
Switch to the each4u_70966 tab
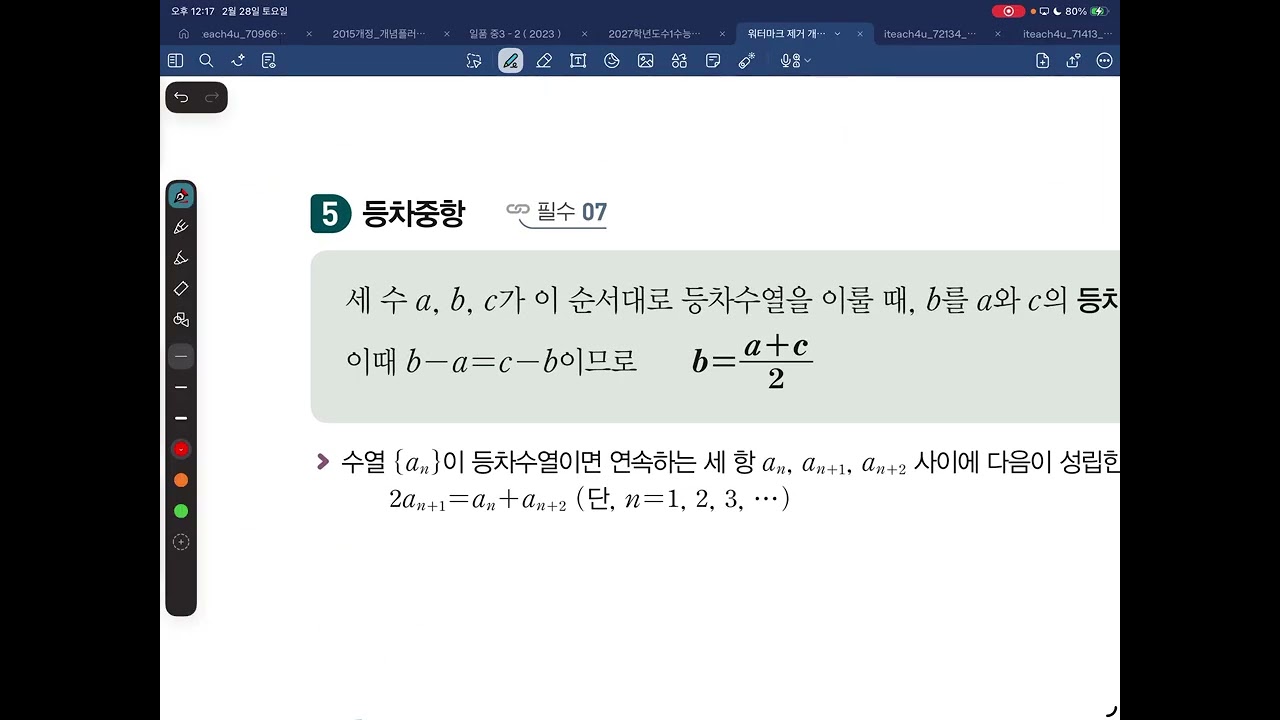click(244, 34)
